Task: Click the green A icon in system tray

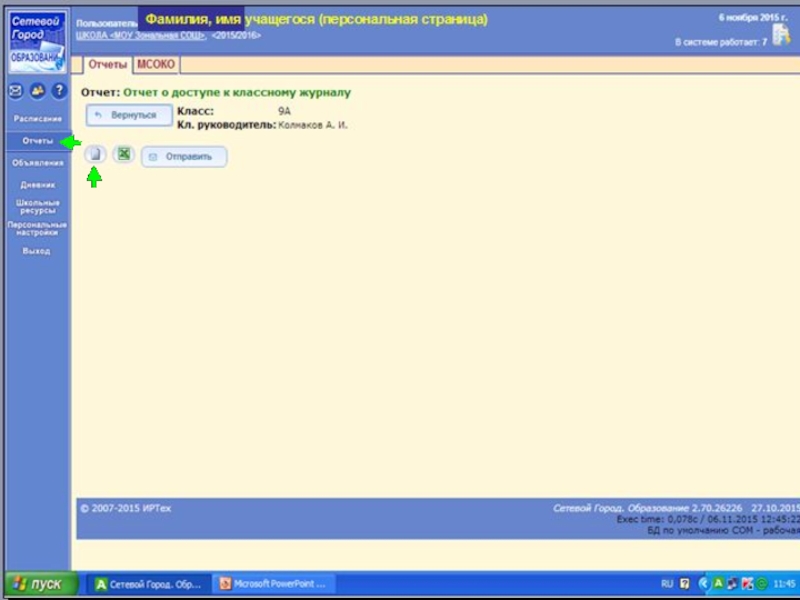Action: pos(718,583)
